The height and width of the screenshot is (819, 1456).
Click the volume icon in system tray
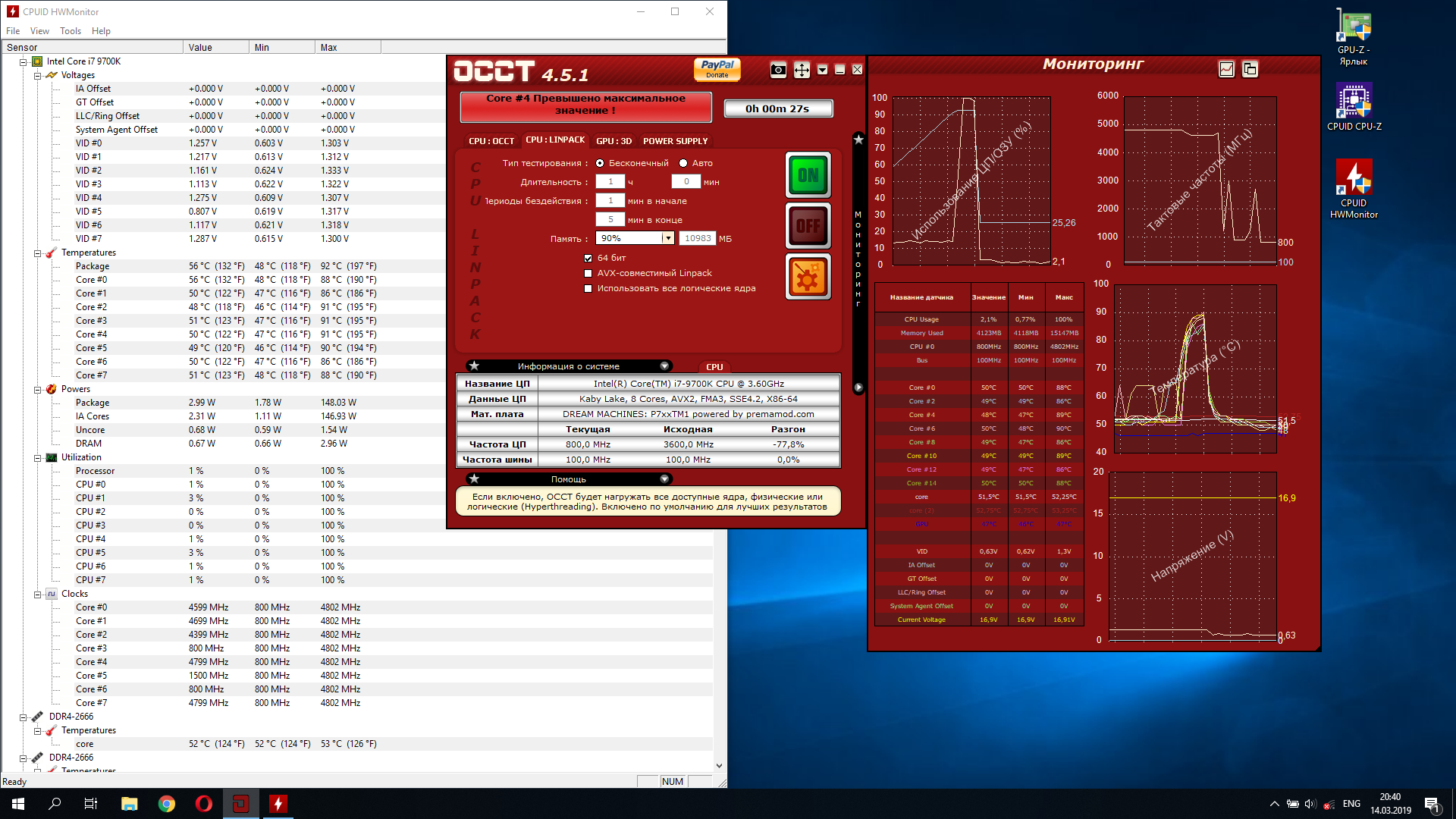pyautogui.click(x=1310, y=804)
